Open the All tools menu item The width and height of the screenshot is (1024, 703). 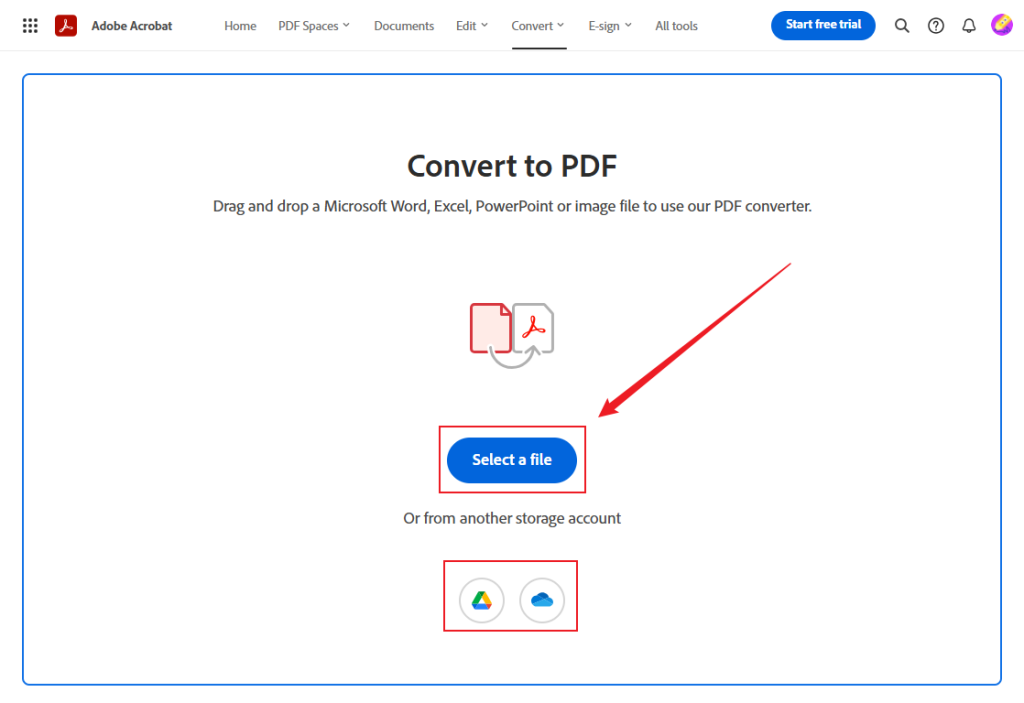676,25
